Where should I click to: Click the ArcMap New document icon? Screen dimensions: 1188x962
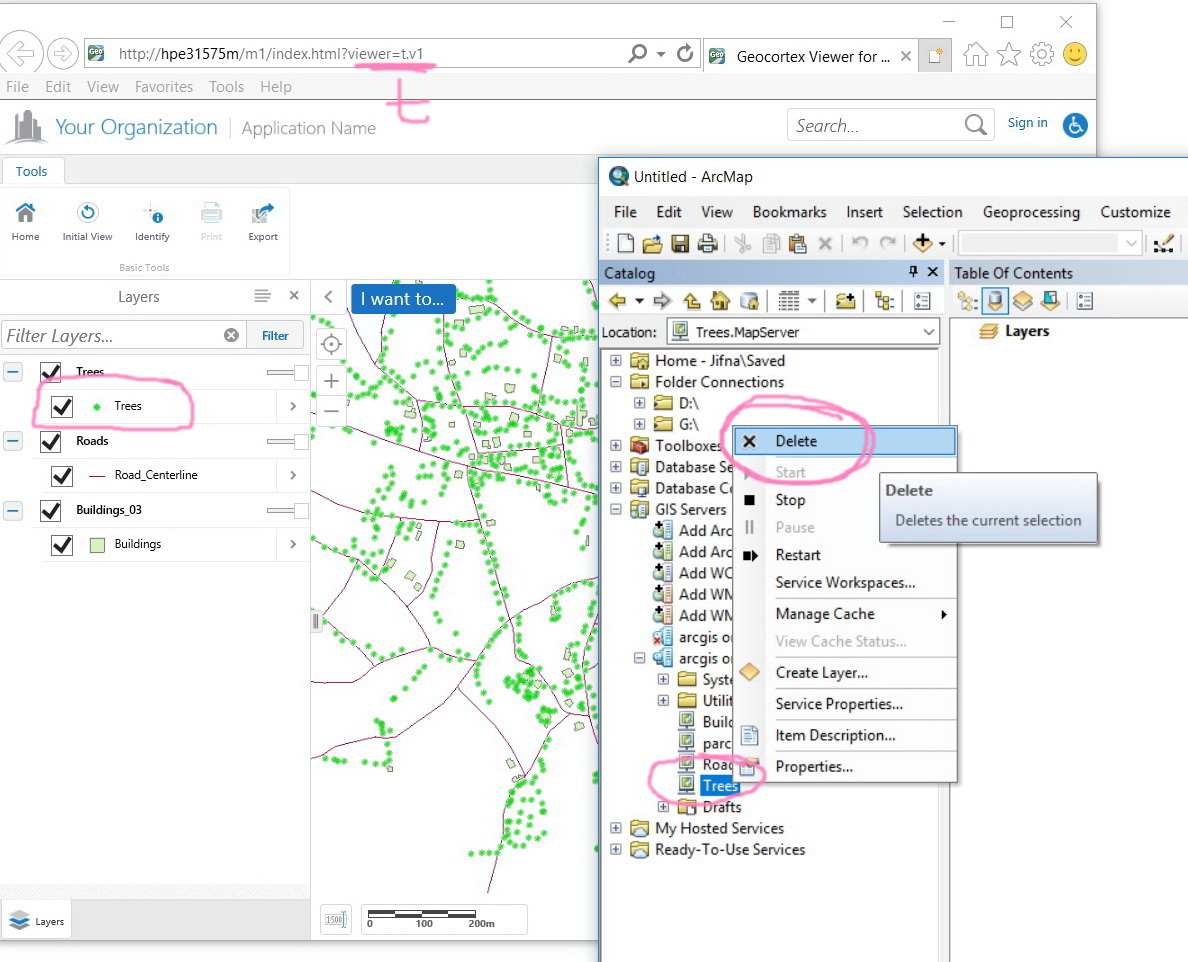626,243
